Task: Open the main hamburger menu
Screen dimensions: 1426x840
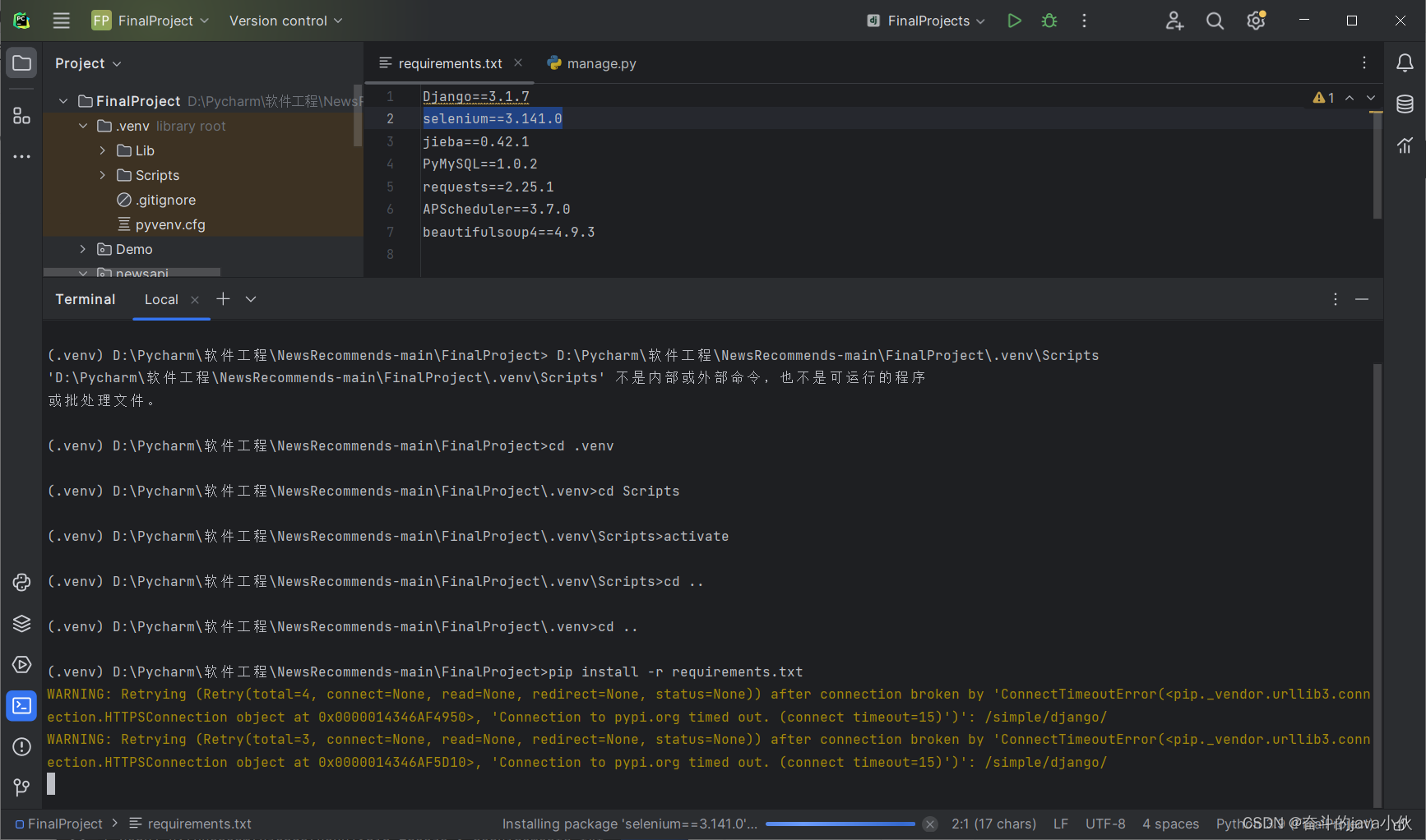Action: pos(62,21)
